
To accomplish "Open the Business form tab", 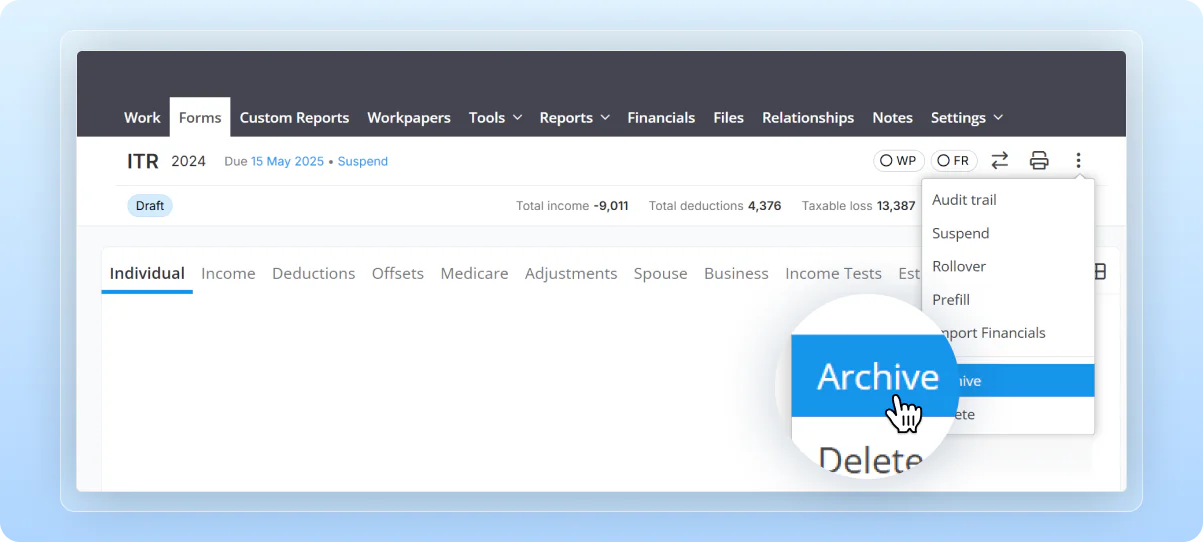I will [x=736, y=273].
